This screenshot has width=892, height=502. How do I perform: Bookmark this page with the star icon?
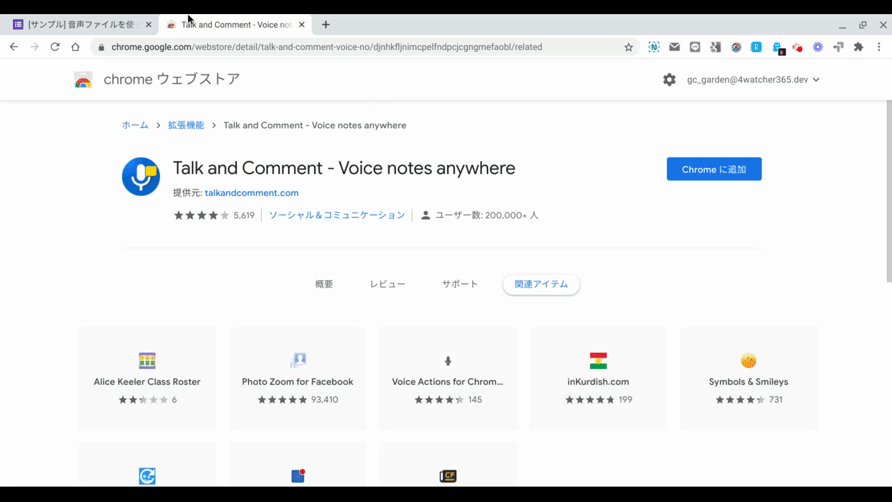click(628, 47)
